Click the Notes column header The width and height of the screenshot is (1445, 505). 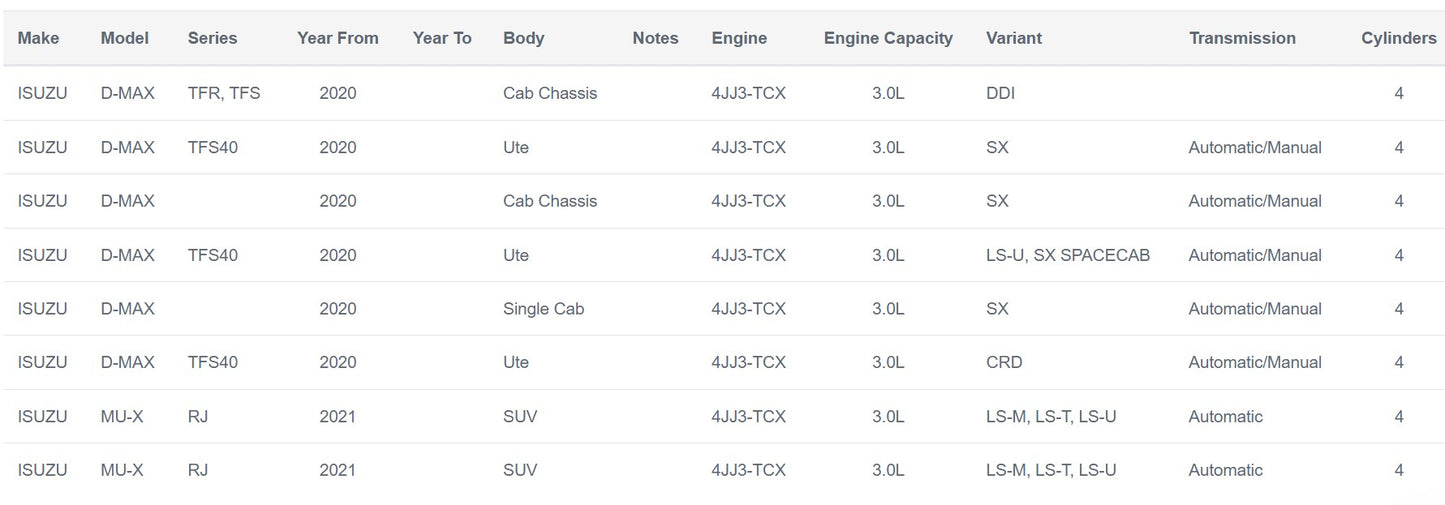[x=655, y=38]
